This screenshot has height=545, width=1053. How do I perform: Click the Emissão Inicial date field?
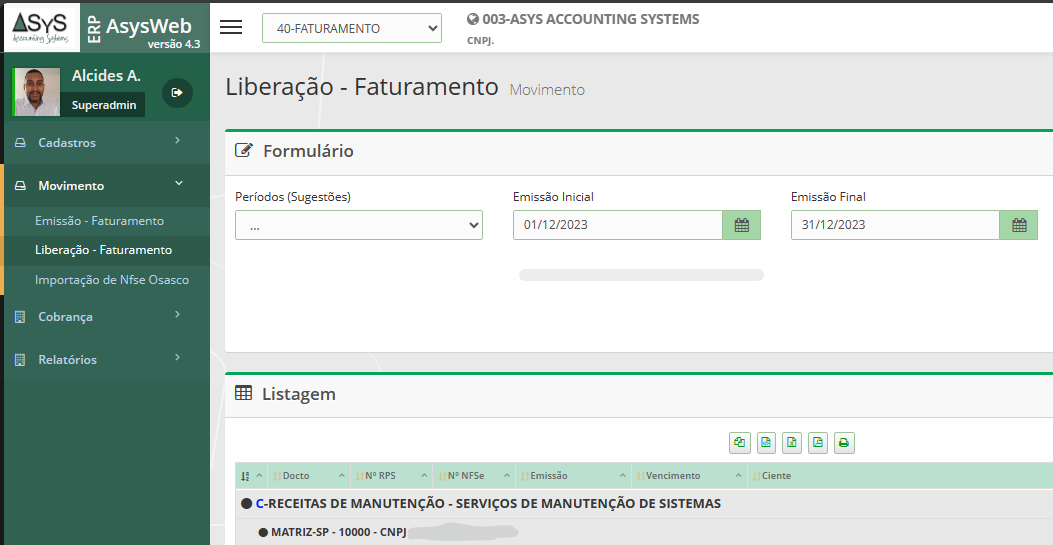click(x=617, y=225)
